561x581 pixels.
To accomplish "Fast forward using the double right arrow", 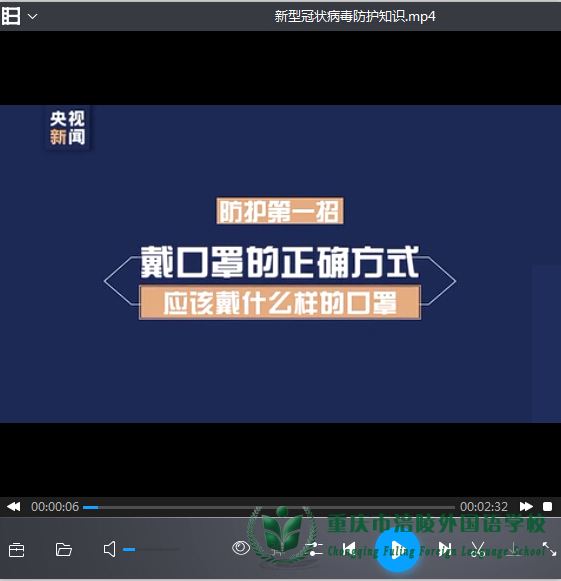I will [x=526, y=507].
